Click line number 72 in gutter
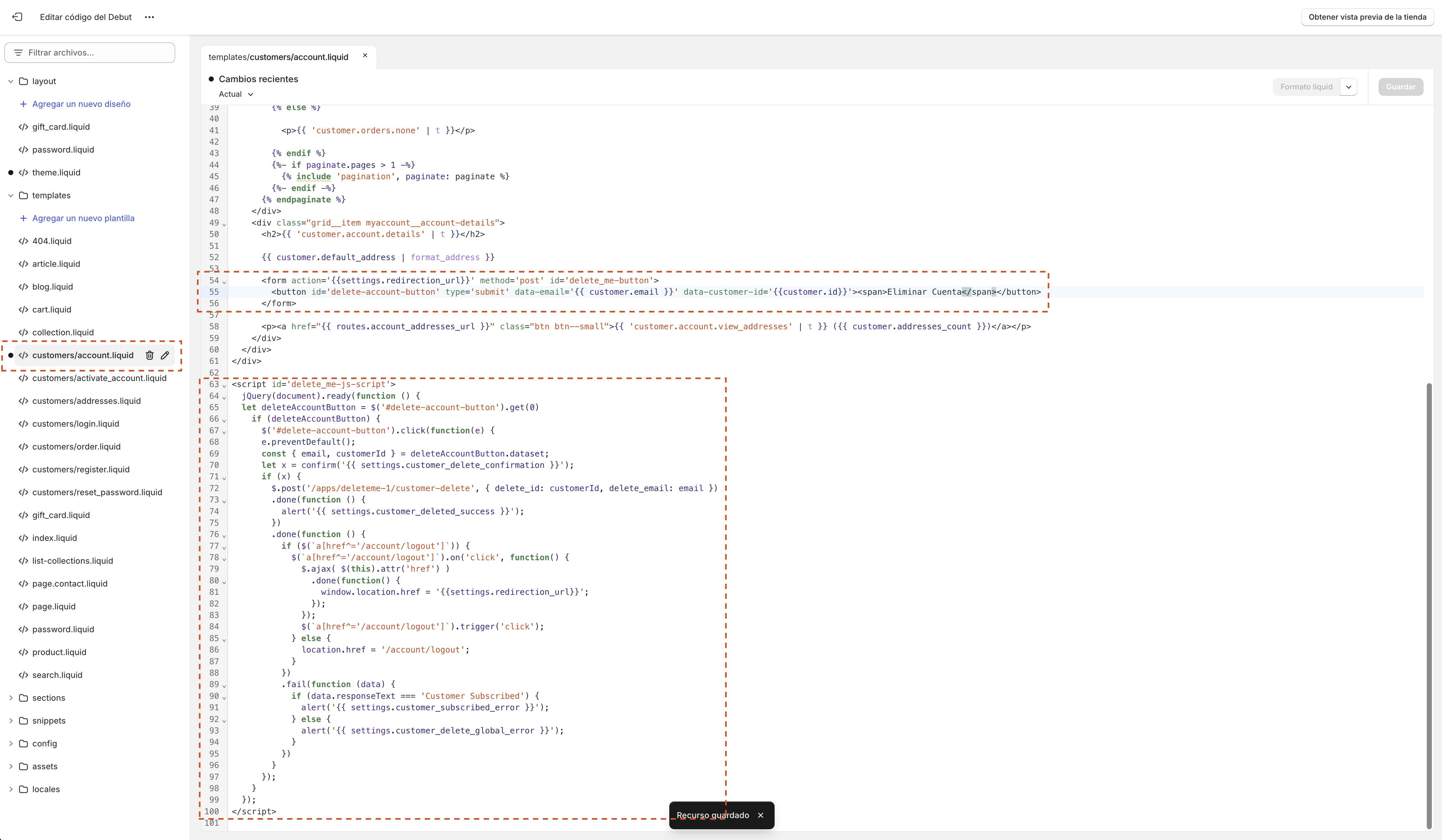Viewport: 1442px width, 840px height. point(214,488)
